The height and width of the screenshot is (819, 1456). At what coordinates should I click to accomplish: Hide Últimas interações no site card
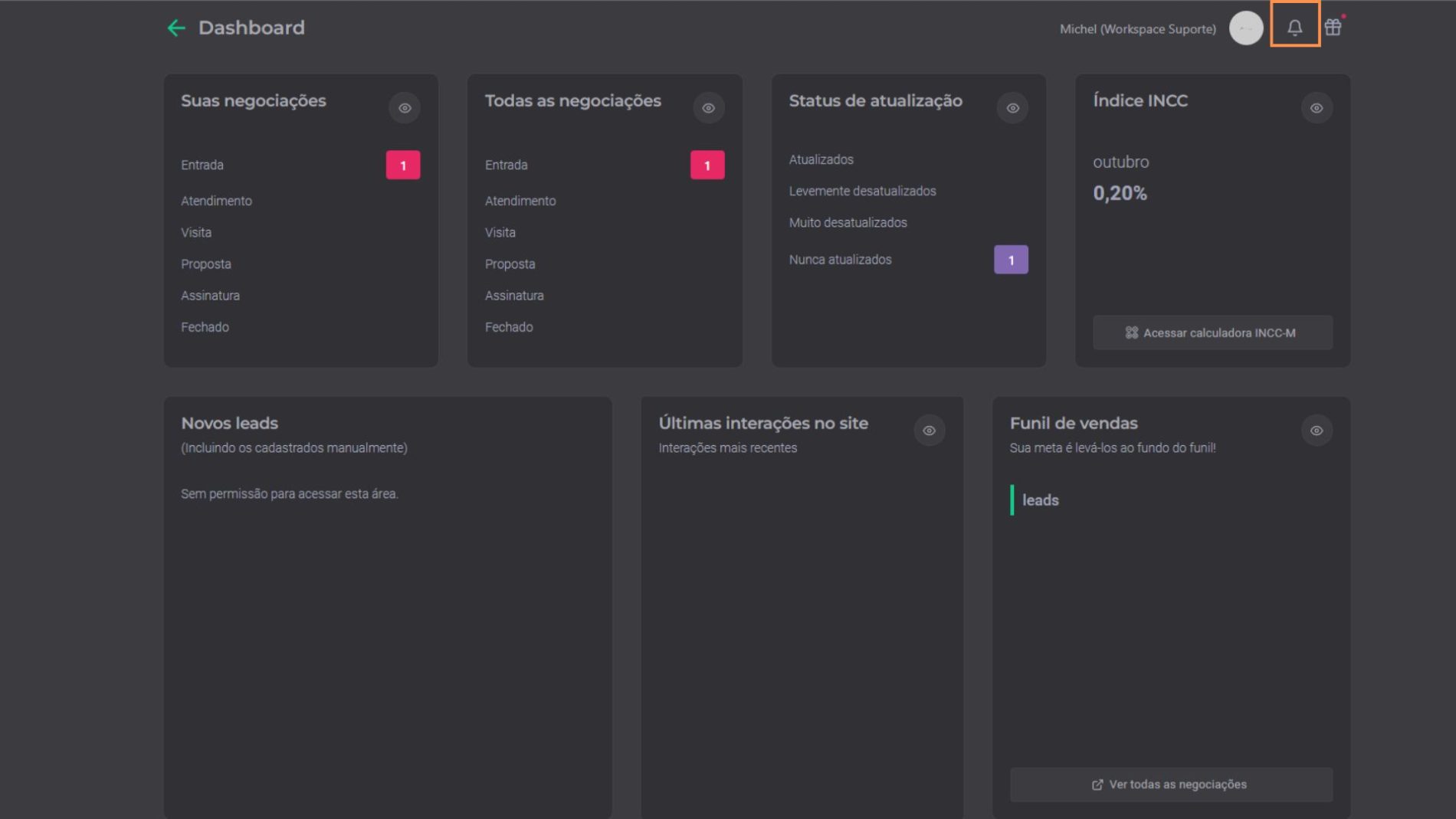(929, 431)
